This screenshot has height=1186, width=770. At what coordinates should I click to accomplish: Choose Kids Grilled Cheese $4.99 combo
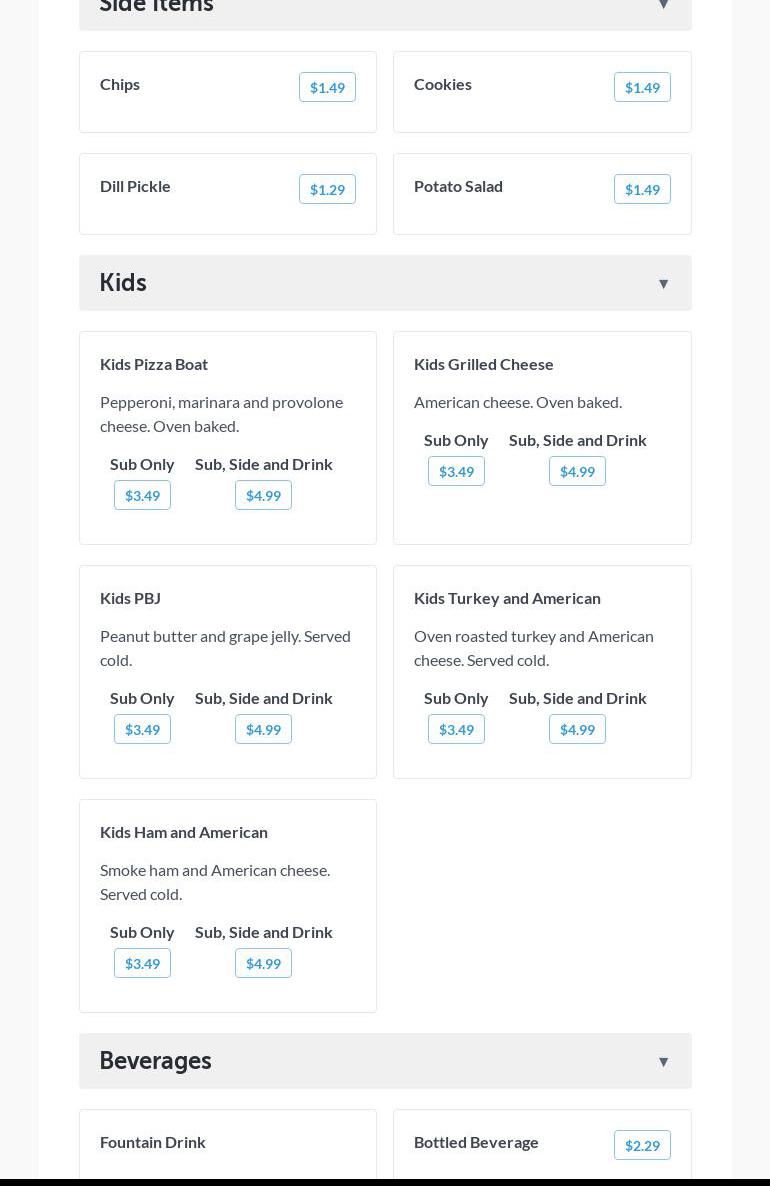pyautogui.click(x=577, y=472)
